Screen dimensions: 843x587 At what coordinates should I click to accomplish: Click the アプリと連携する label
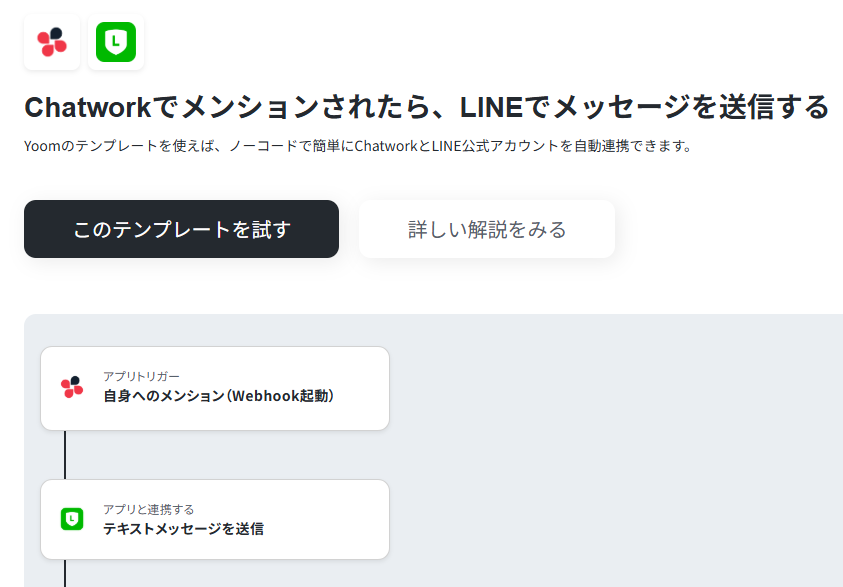pos(148,509)
